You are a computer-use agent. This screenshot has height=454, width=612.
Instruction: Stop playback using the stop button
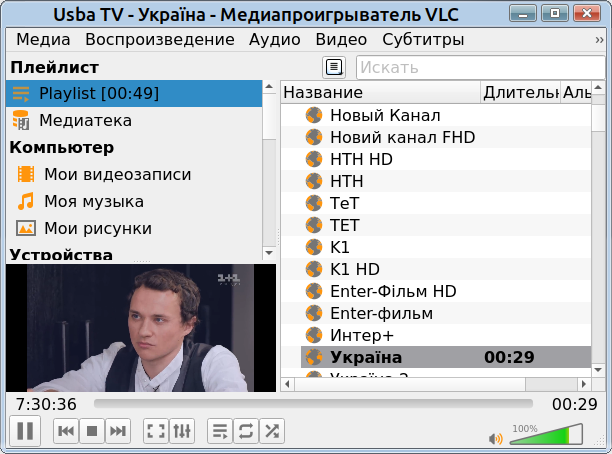(92, 431)
